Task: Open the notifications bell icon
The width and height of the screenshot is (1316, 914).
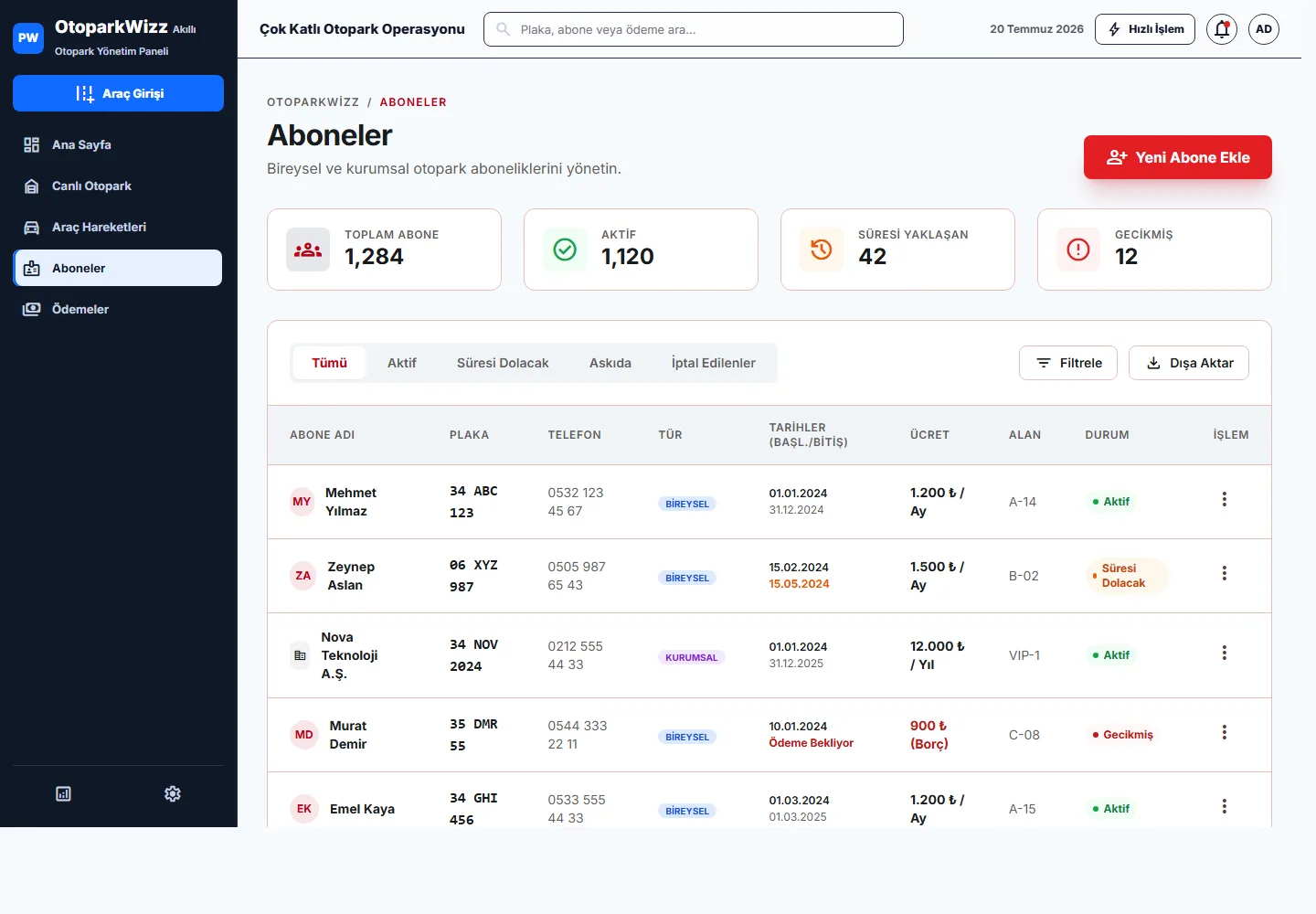Action: [x=1222, y=29]
